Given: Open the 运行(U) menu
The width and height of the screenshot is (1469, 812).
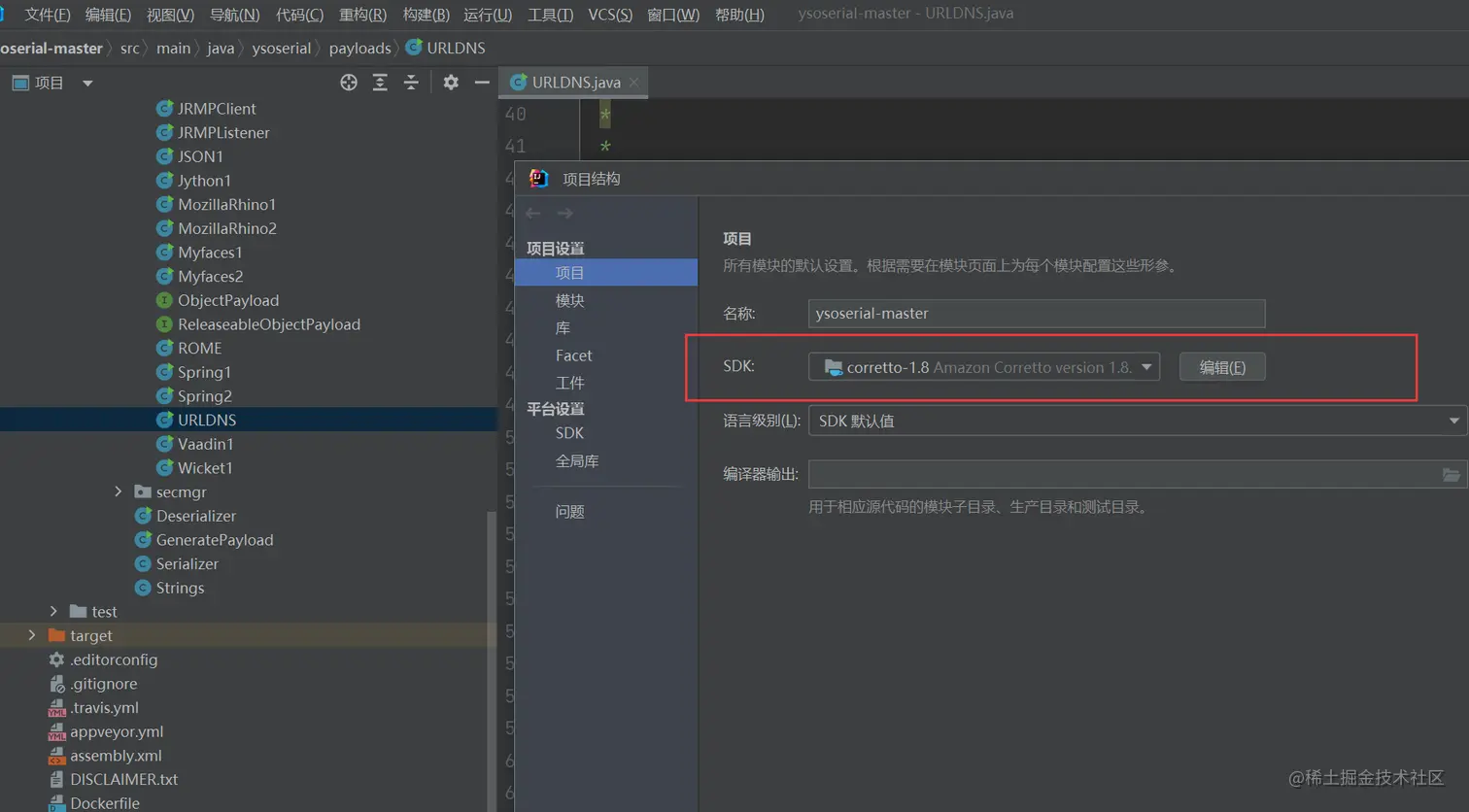Looking at the screenshot, I should (x=488, y=15).
